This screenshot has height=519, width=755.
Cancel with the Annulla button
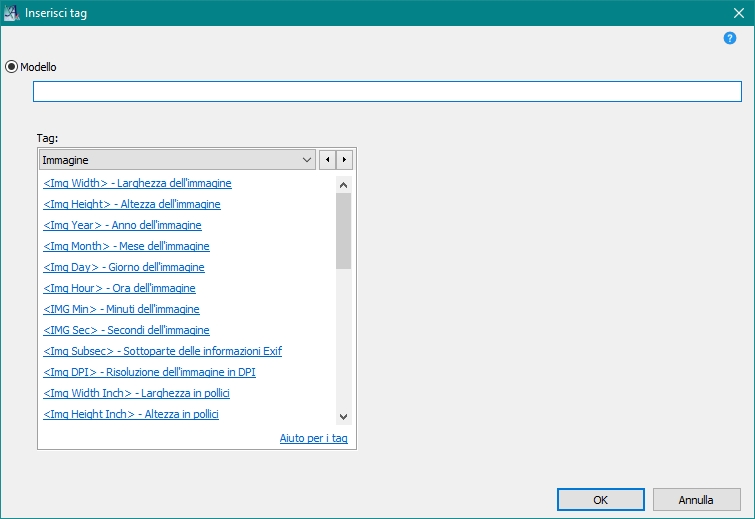point(696,500)
